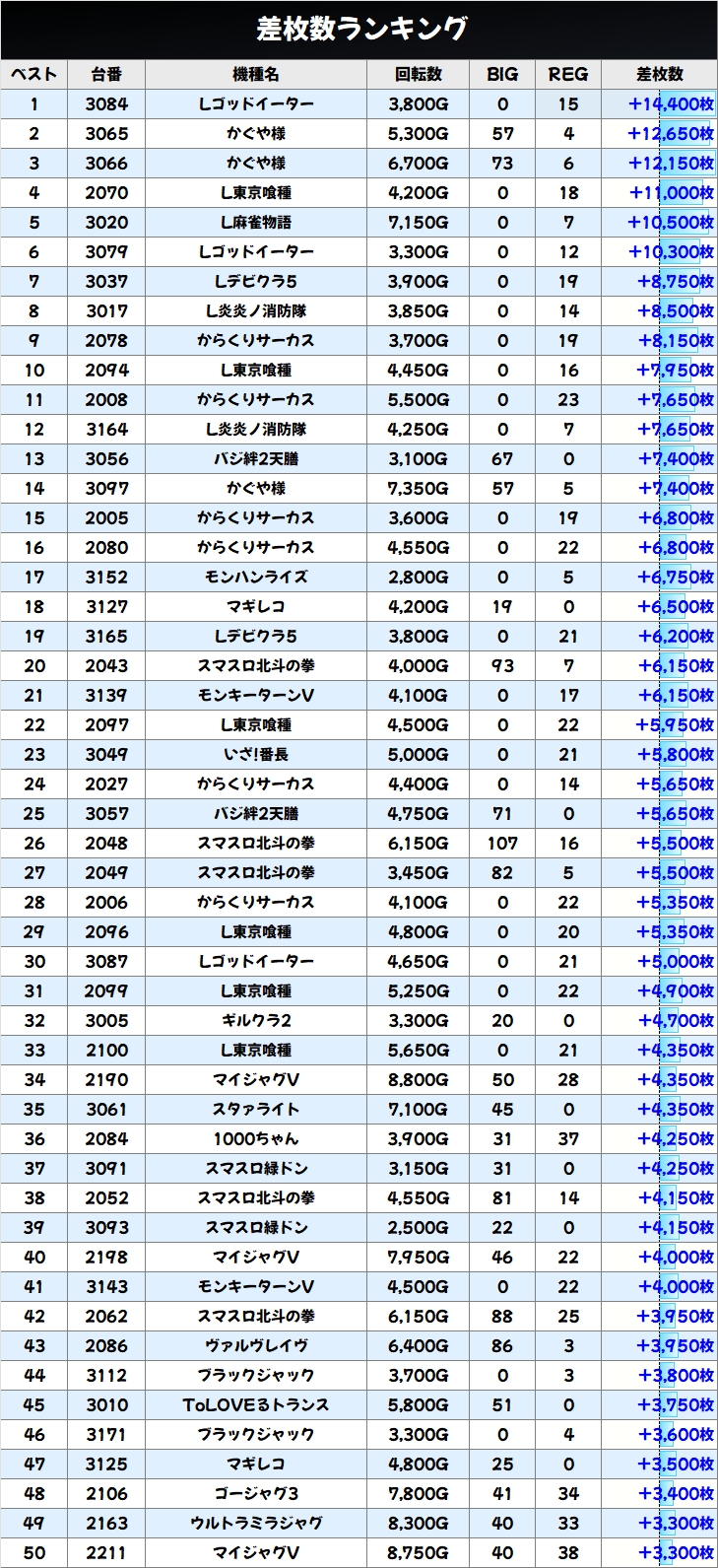Click machine number 3037
Image resolution: width=718 pixels, height=1568 pixels.
[x=106, y=281]
